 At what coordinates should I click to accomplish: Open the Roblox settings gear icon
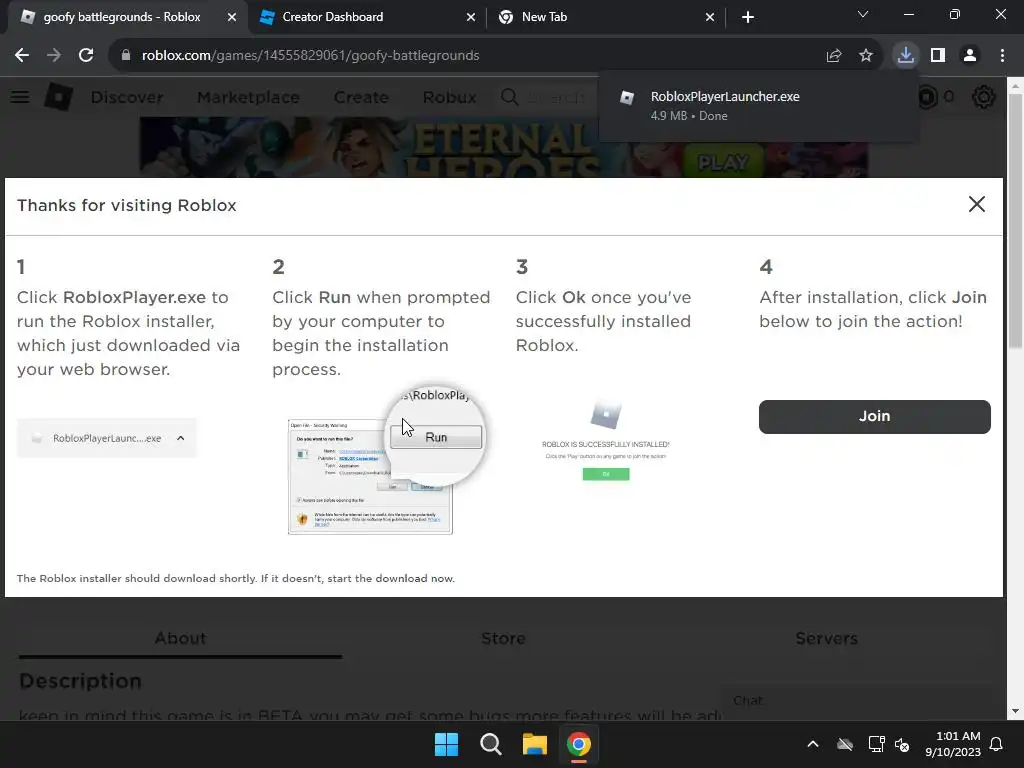point(984,97)
